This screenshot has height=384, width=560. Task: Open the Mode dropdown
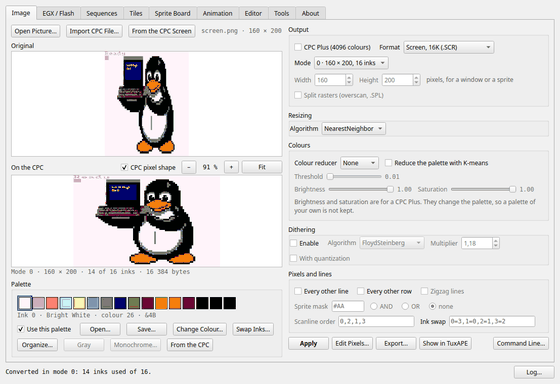click(x=351, y=63)
